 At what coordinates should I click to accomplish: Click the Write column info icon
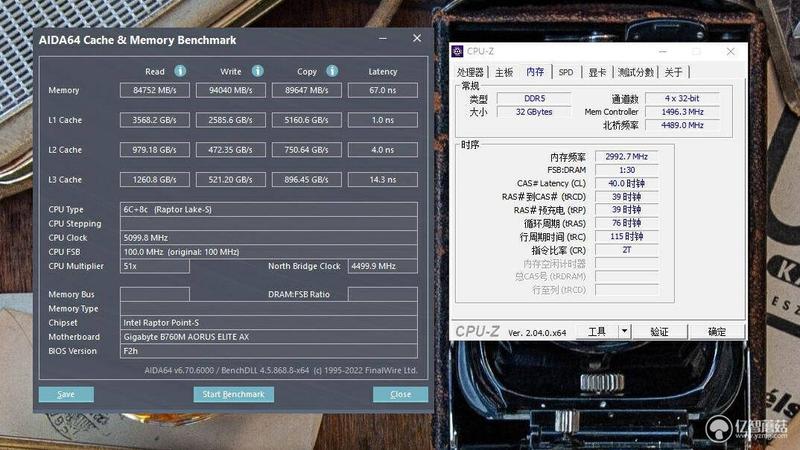click(x=258, y=71)
